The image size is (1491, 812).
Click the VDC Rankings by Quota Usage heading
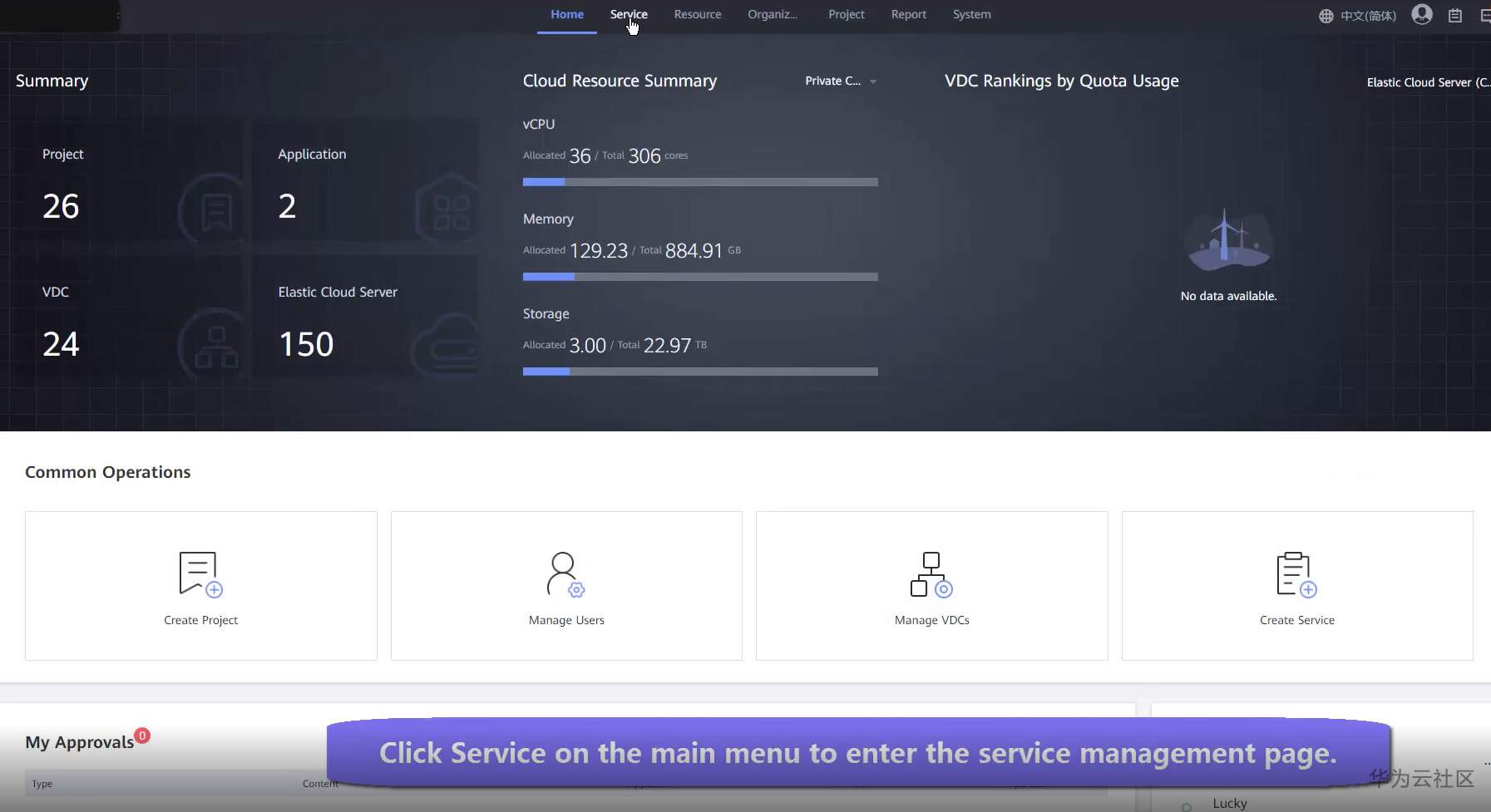tap(1061, 81)
